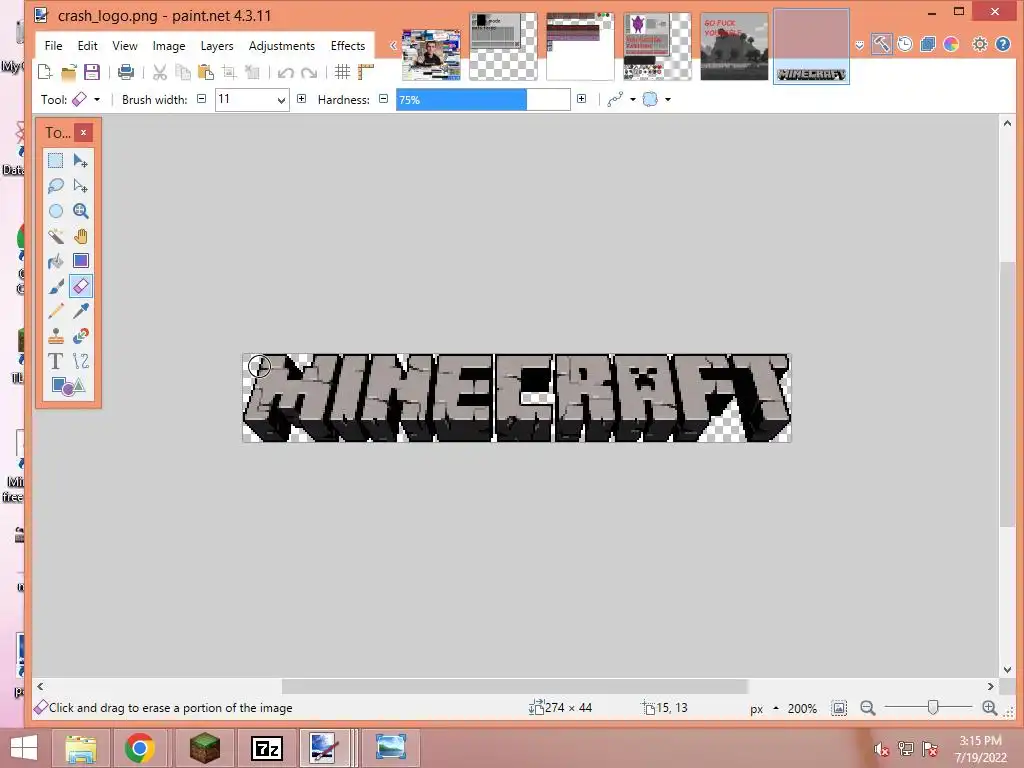Select the Move Selected Pixels tool
The height and width of the screenshot is (768, 1024).
pyautogui.click(x=81, y=161)
